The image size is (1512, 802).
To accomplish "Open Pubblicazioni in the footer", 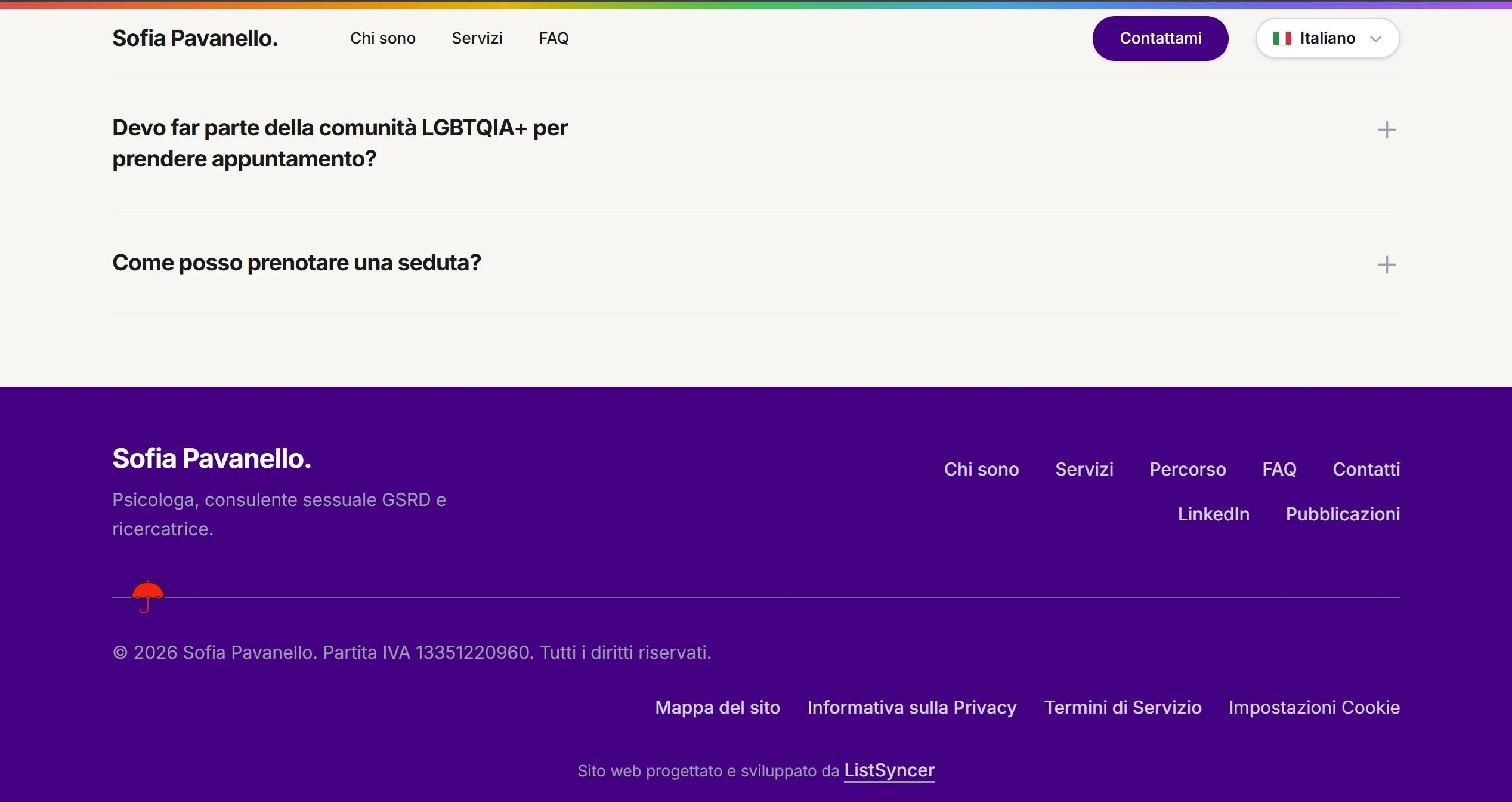I will click(x=1343, y=514).
